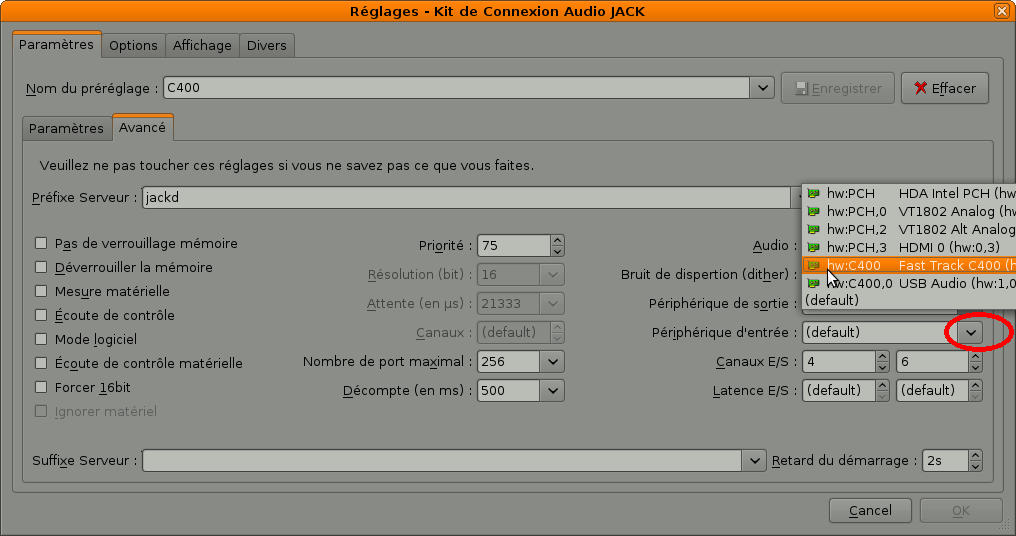Select hw:PCH HDA Intel PCH entry

click(x=910, y=193)
